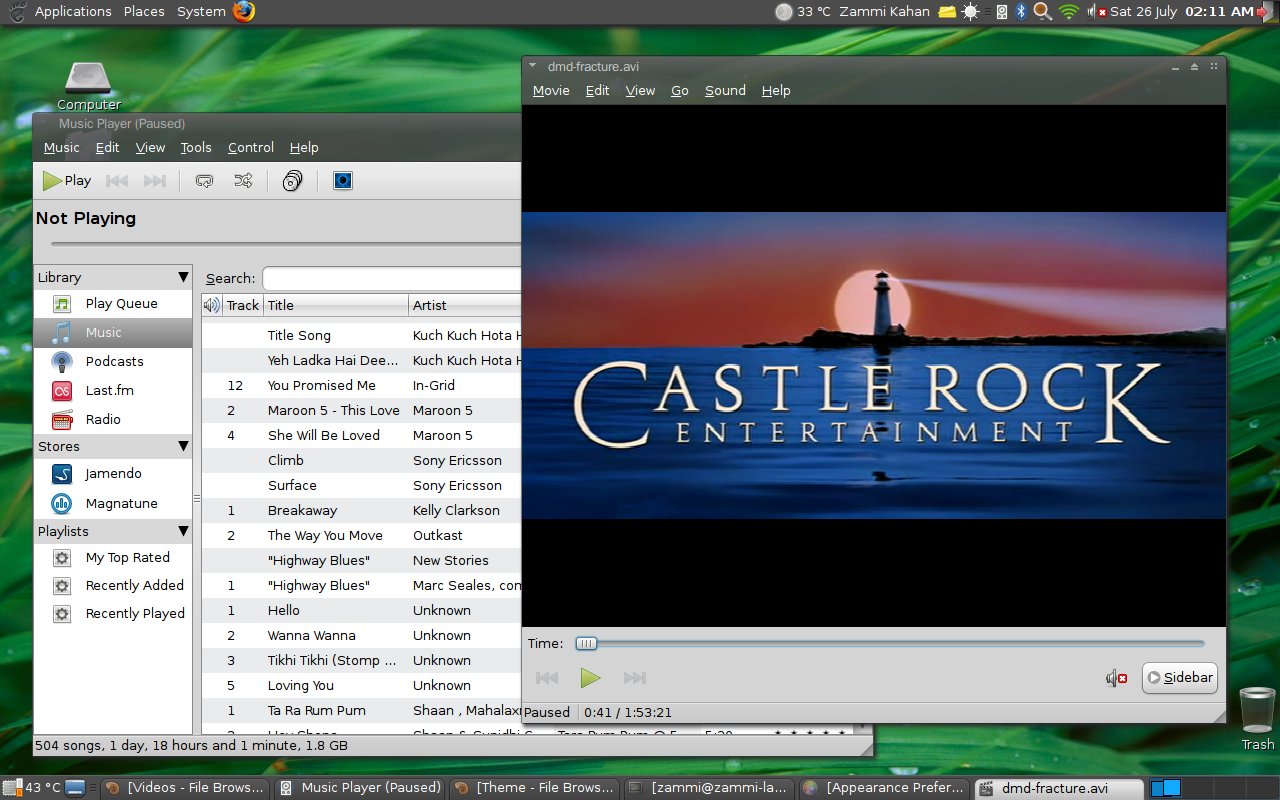Switch to Appearance Preferences taskbar window
The width and height of the screenshot is (1280, 800).
tap(885, 788)
